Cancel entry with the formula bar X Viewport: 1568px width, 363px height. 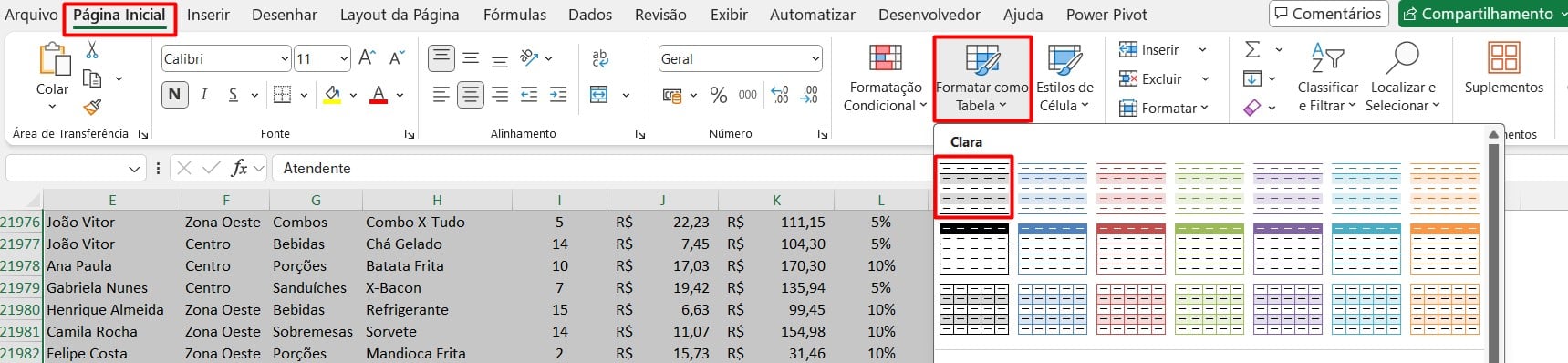184,168
